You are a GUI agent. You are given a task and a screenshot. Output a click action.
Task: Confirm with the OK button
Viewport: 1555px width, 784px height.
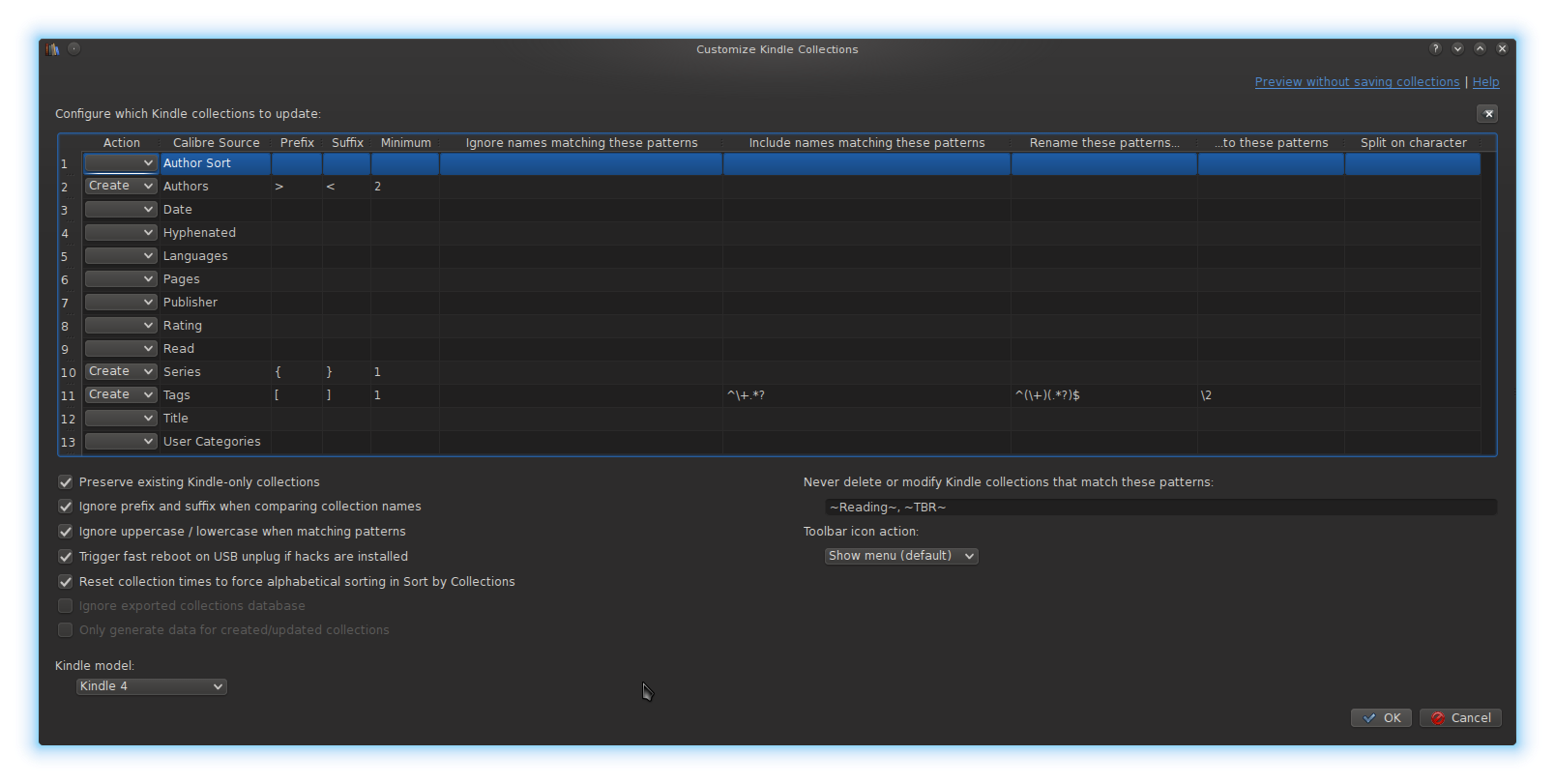point(1381,718)
